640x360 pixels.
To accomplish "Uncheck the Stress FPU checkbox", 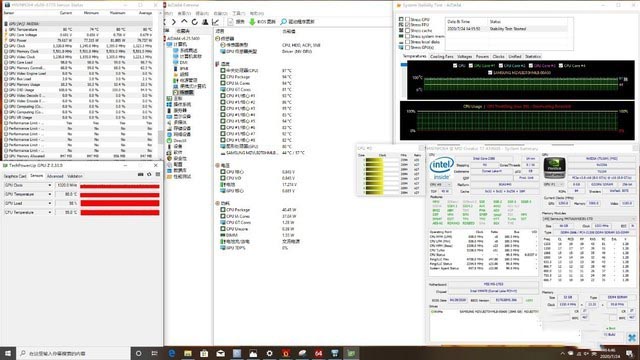I will coord(407,25).
